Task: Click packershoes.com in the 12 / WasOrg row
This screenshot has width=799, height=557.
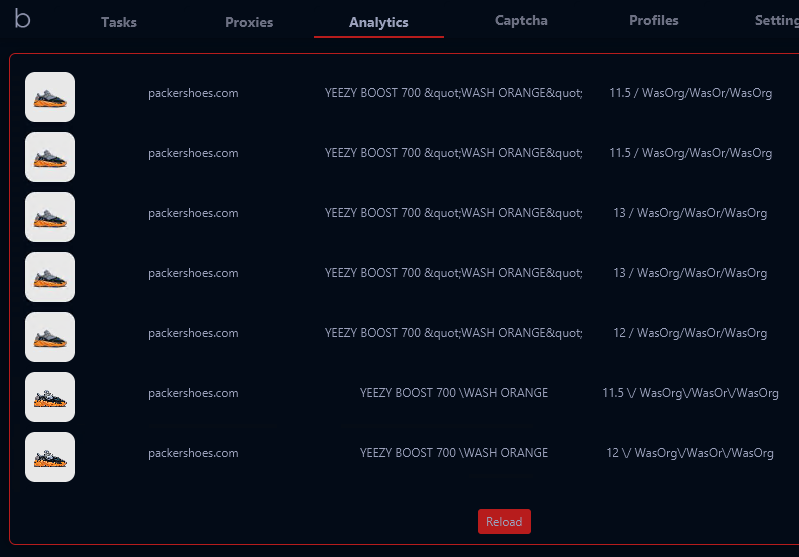Action: 193,333
